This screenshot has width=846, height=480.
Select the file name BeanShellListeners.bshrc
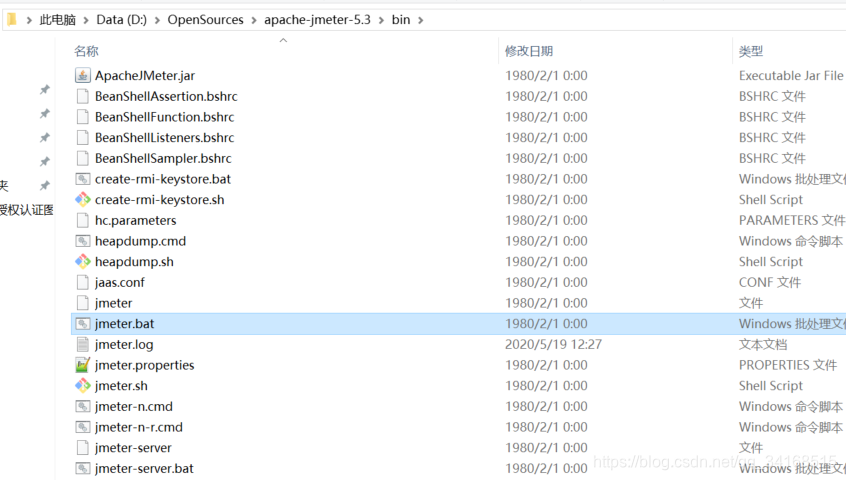pyautogui.click(x=165, y=138)
